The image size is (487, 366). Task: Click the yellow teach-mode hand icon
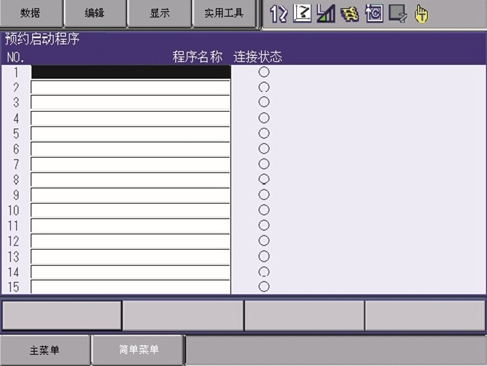coord(421,14)
